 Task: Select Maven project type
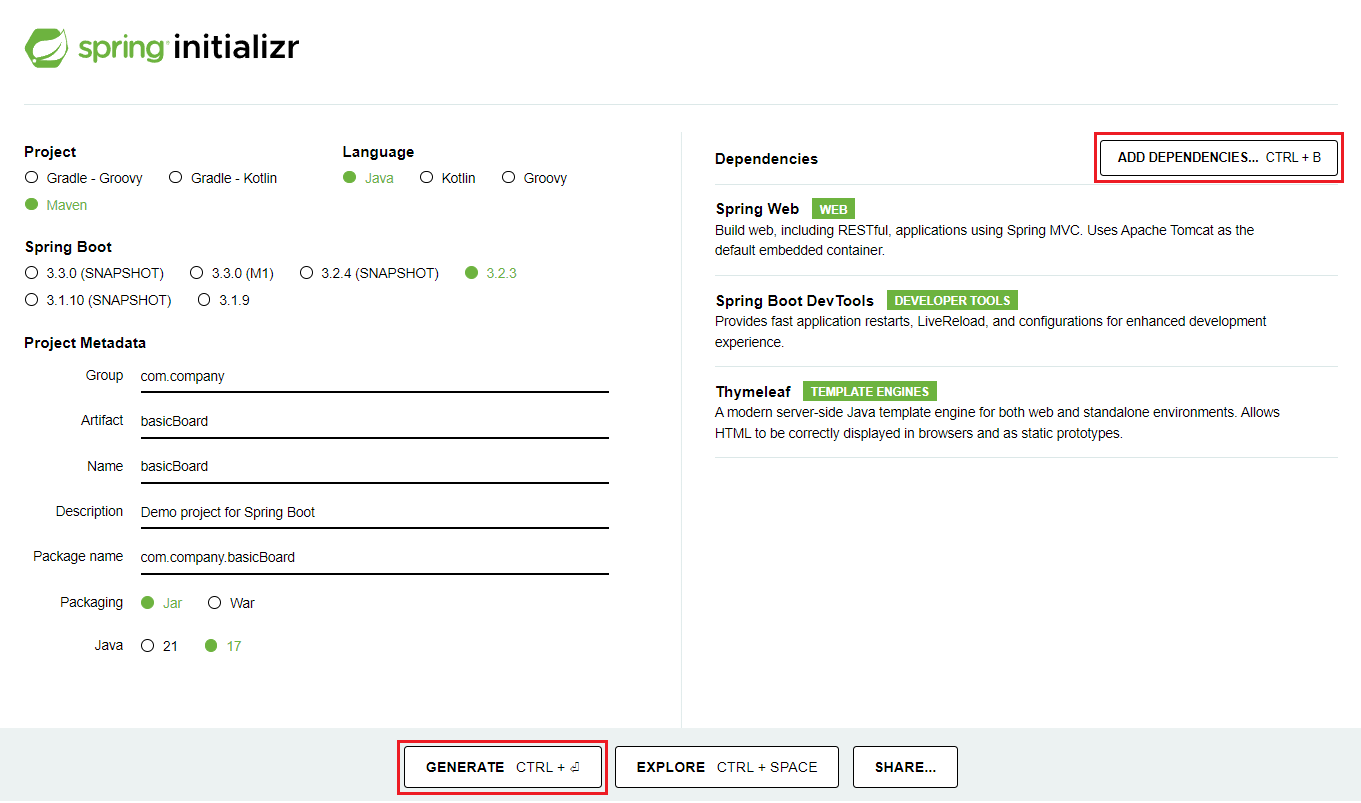pos(56,205)
